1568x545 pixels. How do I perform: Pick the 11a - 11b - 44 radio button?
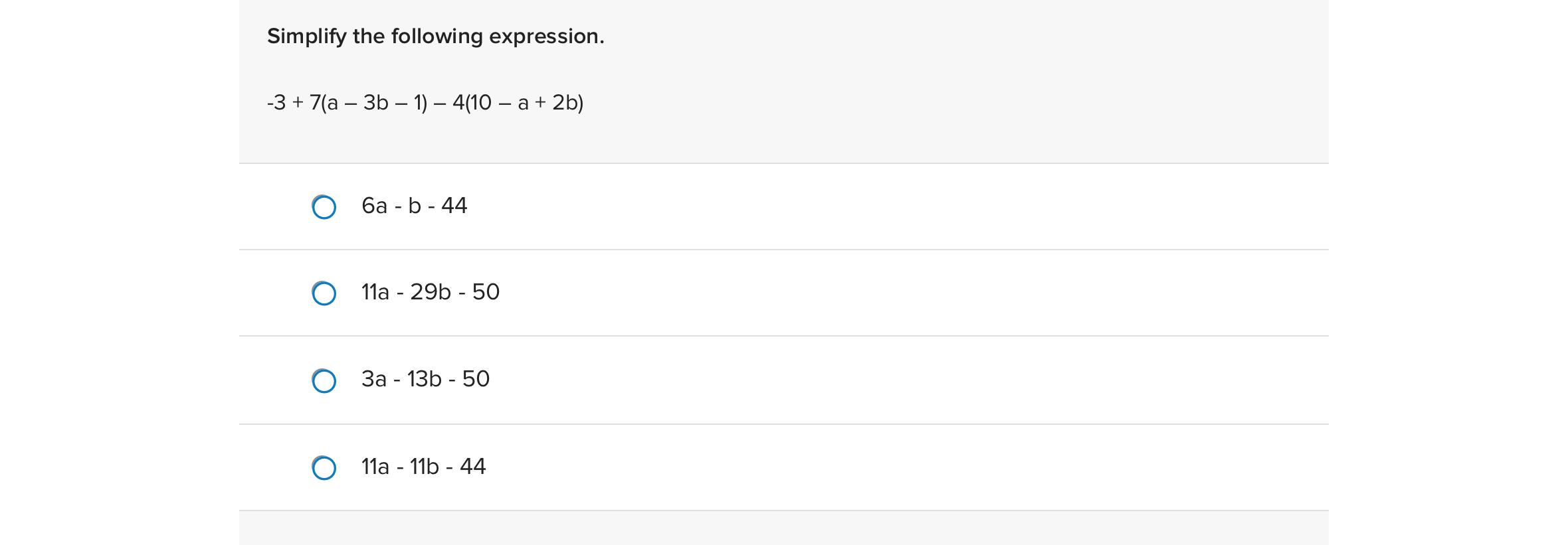point(324,468)
